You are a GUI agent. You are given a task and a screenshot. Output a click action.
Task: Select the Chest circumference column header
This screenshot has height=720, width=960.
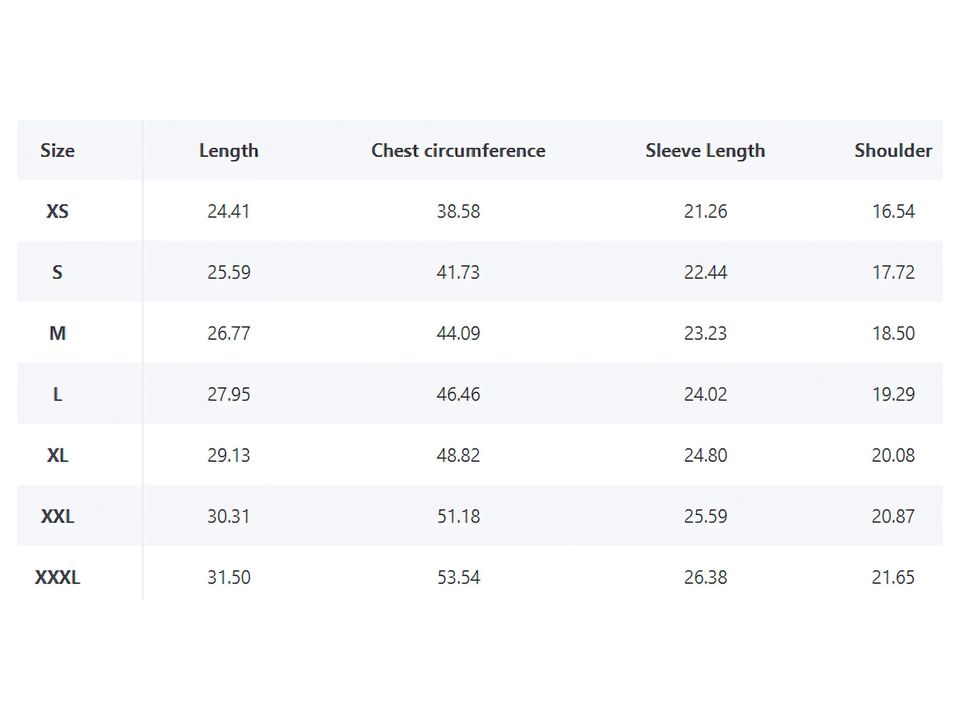tap(458, 151)
